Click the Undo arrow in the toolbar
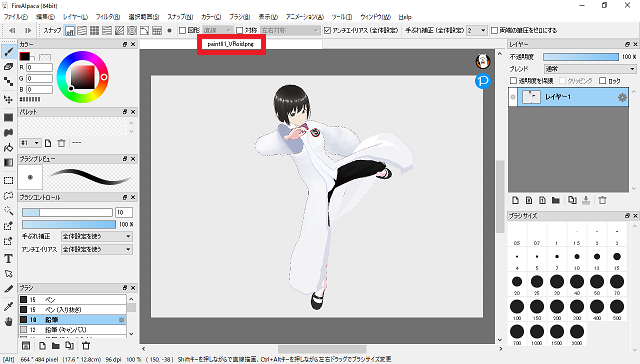Viewport: 640px width, 364px height. tap(12, 30)
